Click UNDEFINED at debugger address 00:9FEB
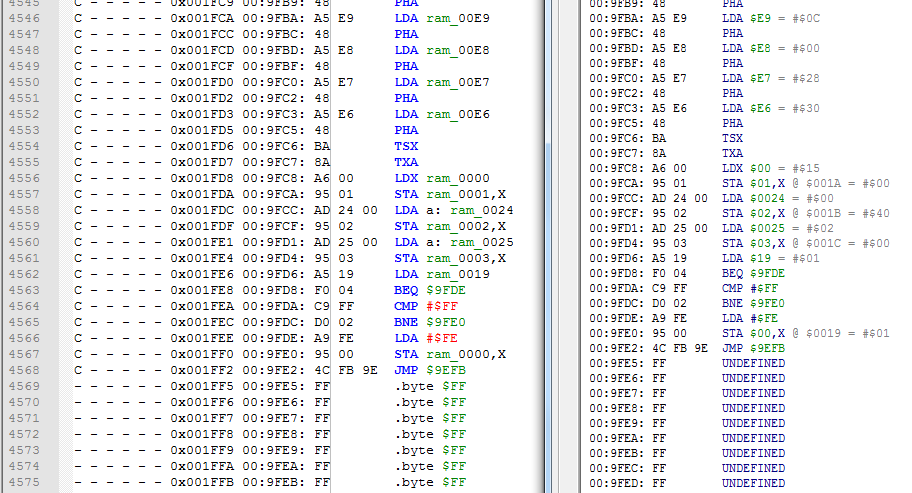The height and width of the screenshot is (493, 912). (x=753, y=453)
